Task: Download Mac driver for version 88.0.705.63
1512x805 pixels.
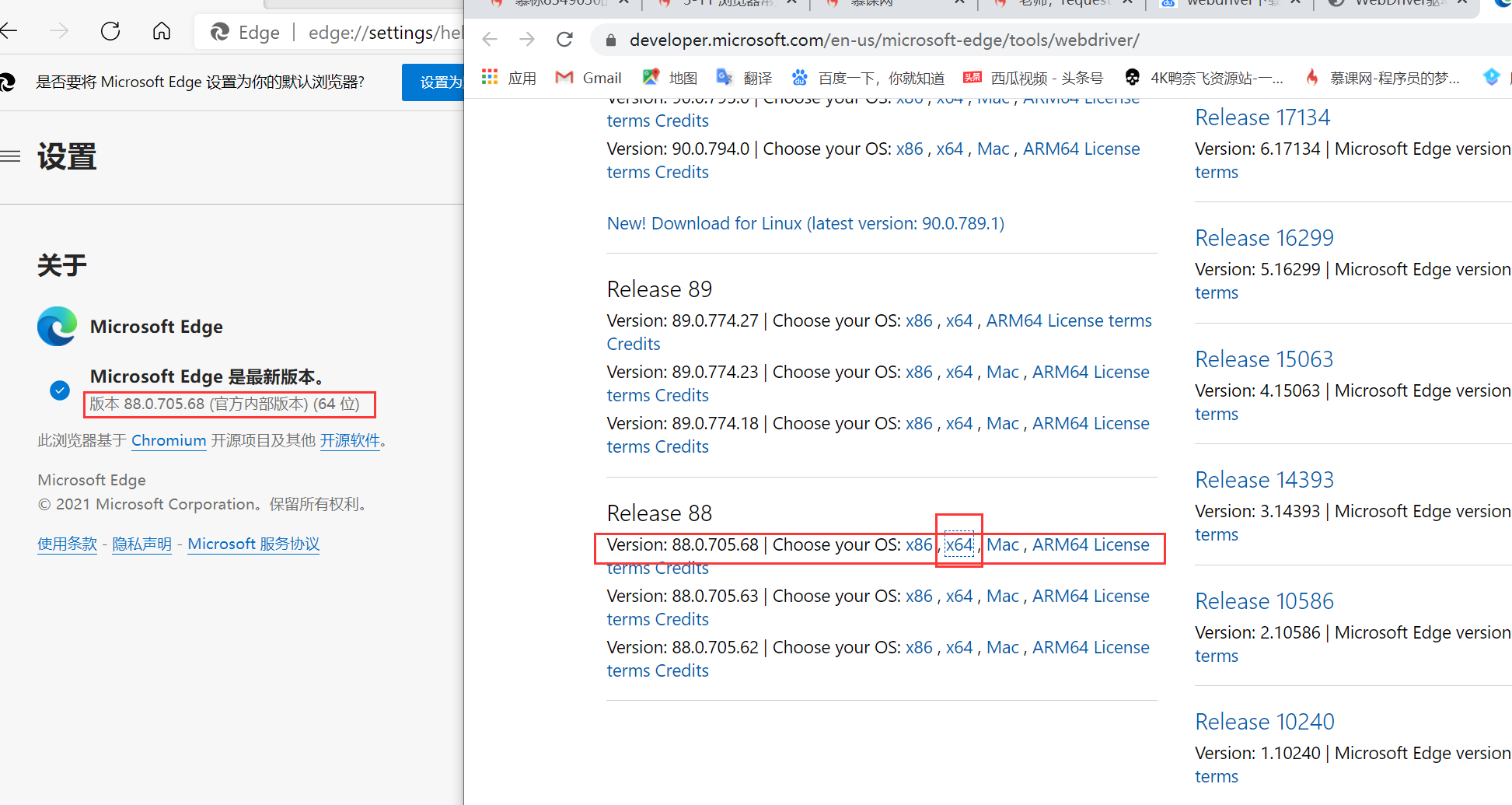Action: [x=1003, y=596]
